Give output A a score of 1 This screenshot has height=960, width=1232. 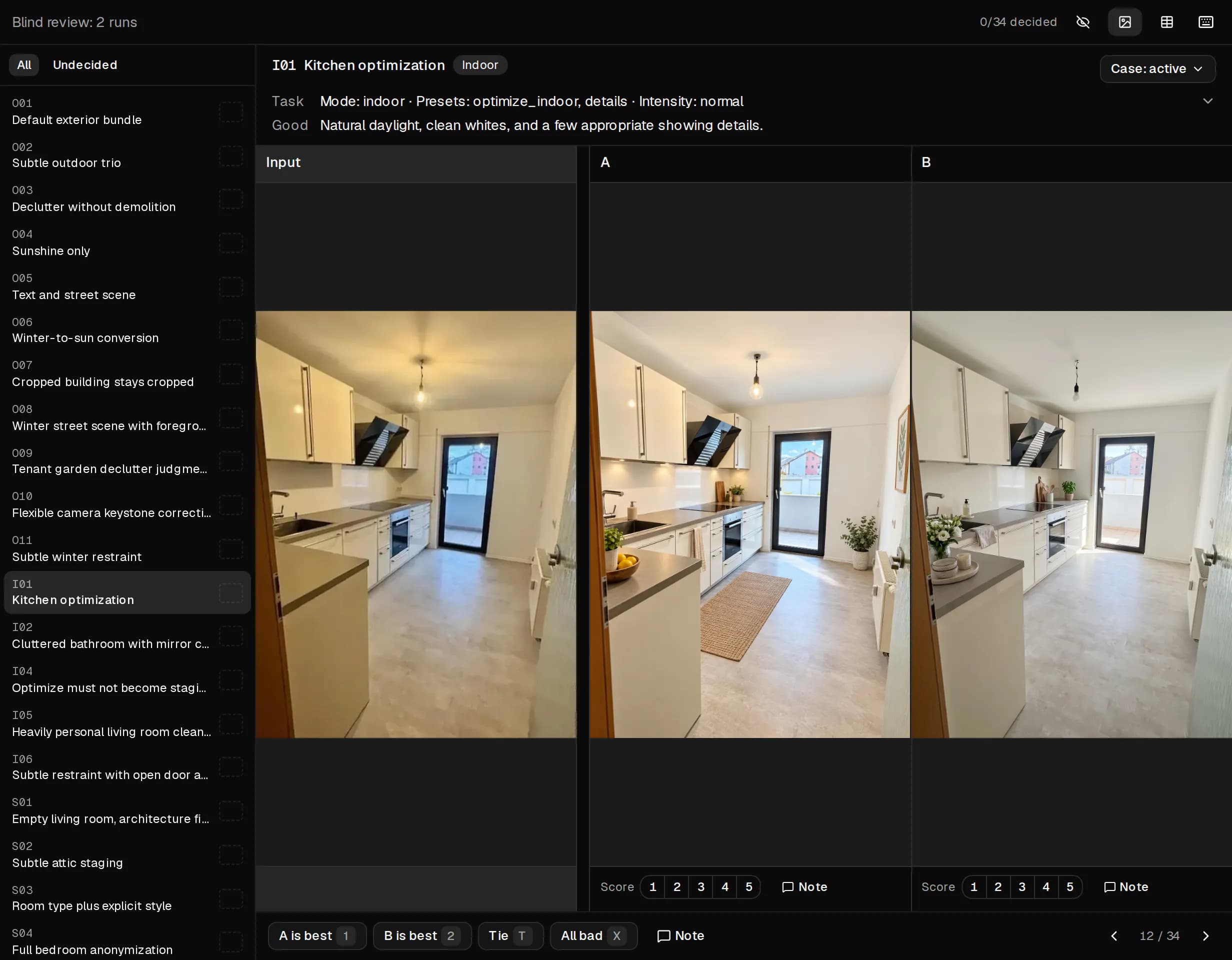click(652, 886)
